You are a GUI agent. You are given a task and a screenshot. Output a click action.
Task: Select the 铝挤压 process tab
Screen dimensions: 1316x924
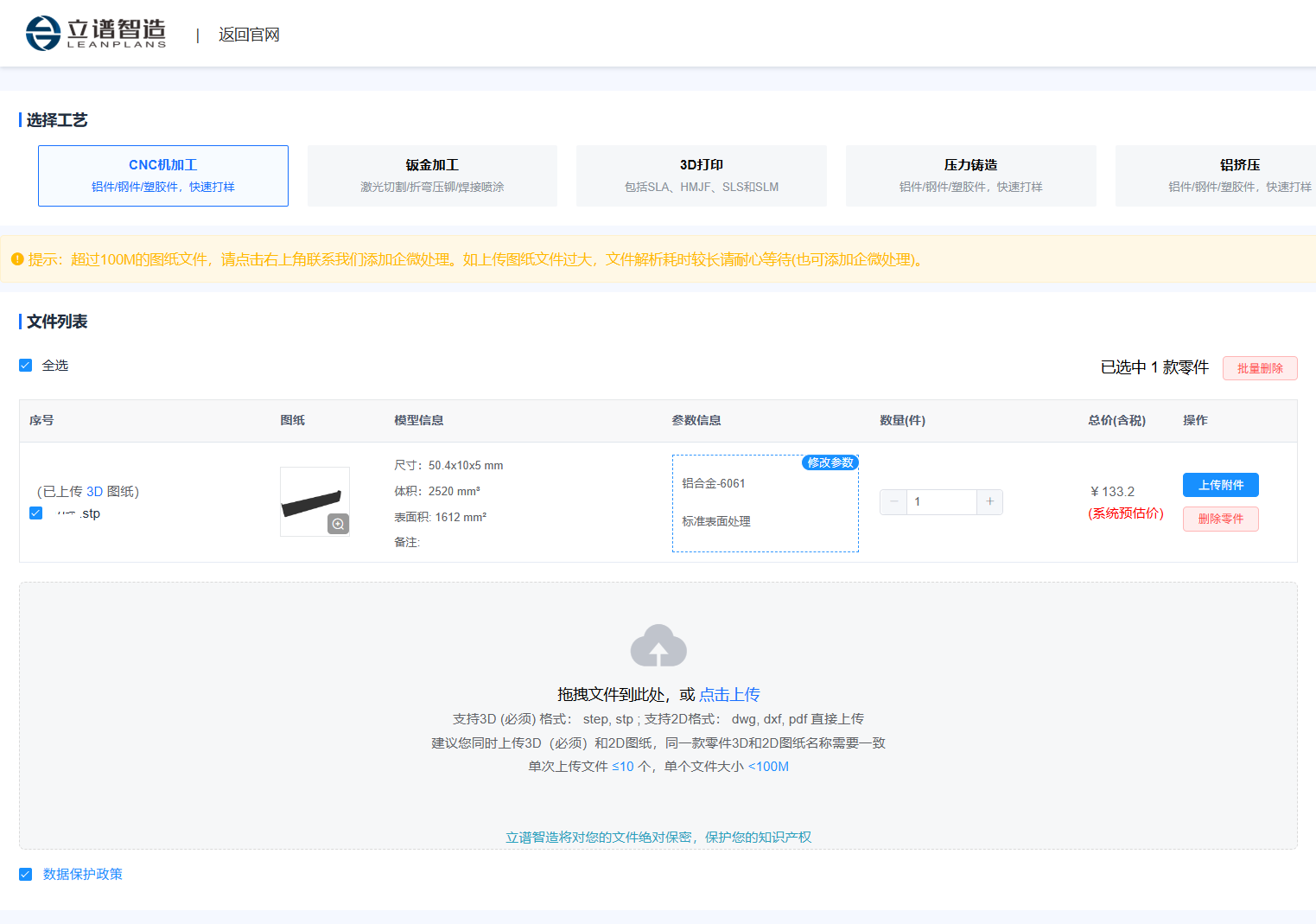pyautogui.click(x=1216, y=175)
